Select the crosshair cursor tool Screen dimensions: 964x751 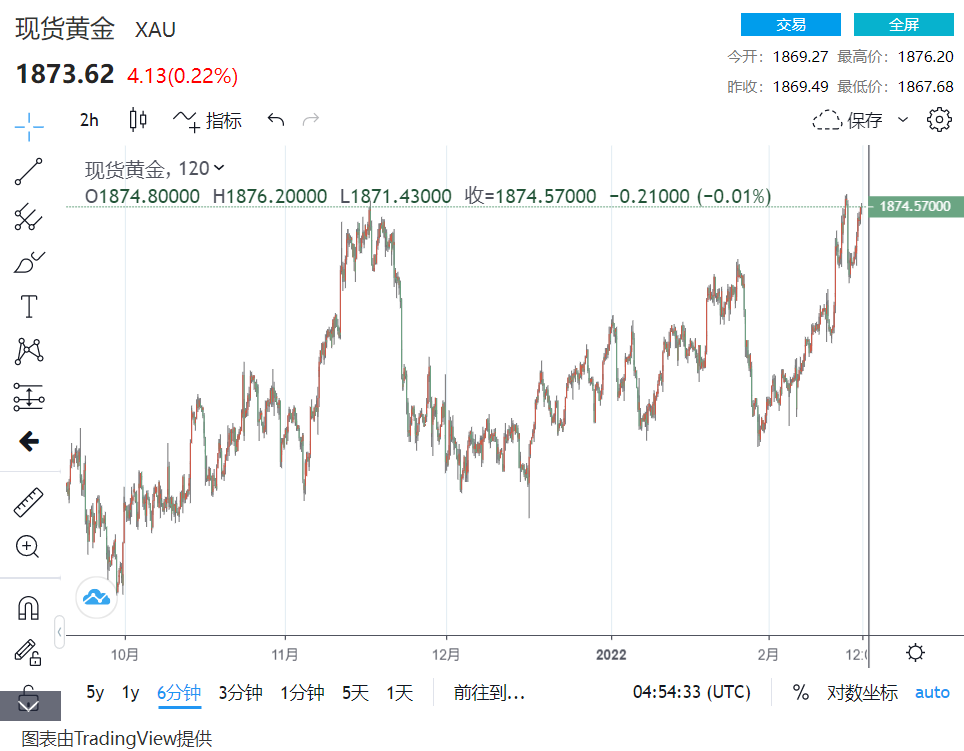click(29, 124)
